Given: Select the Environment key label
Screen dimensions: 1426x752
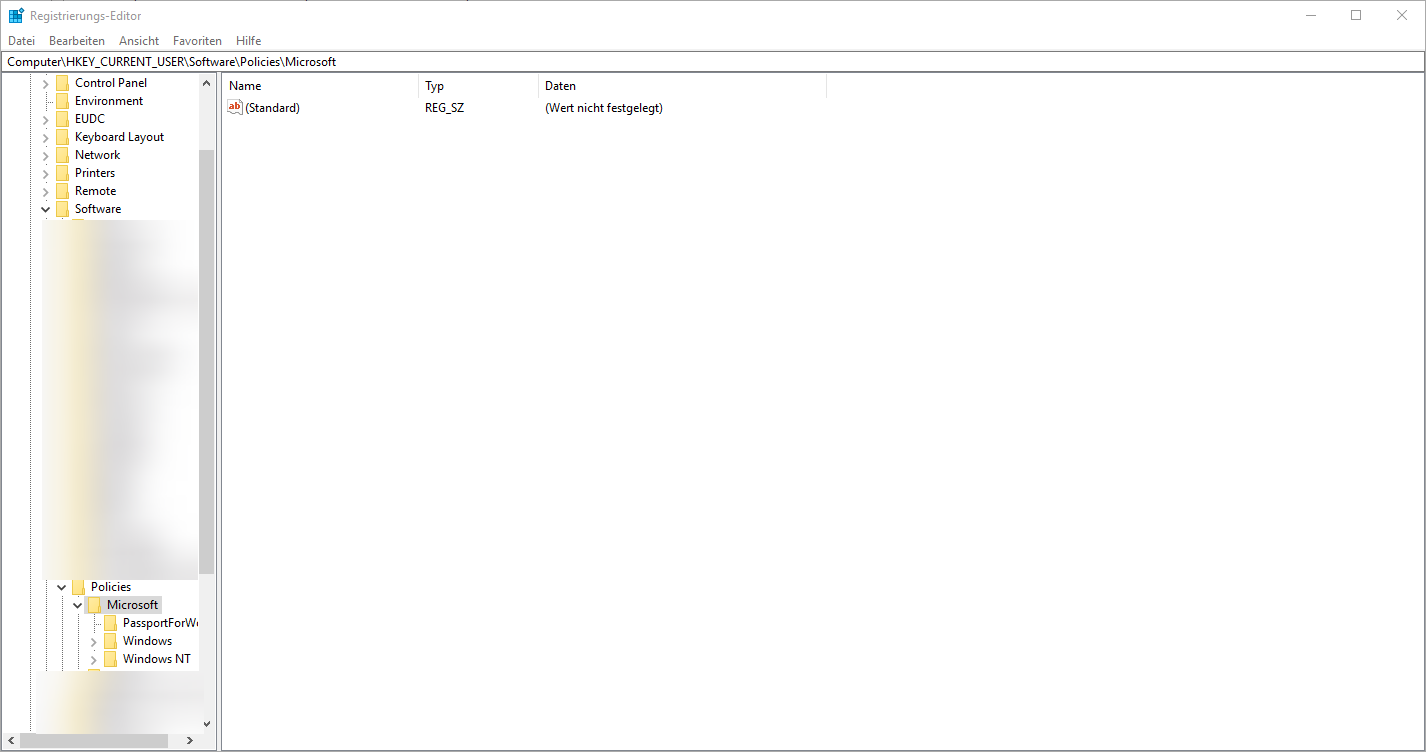Looking at the screenshot, I should (x=109, y=101).
